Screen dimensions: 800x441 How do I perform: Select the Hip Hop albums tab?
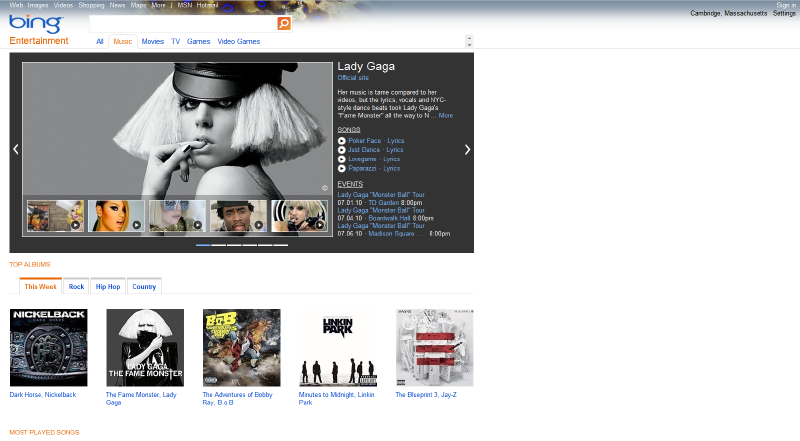point(108,286)
